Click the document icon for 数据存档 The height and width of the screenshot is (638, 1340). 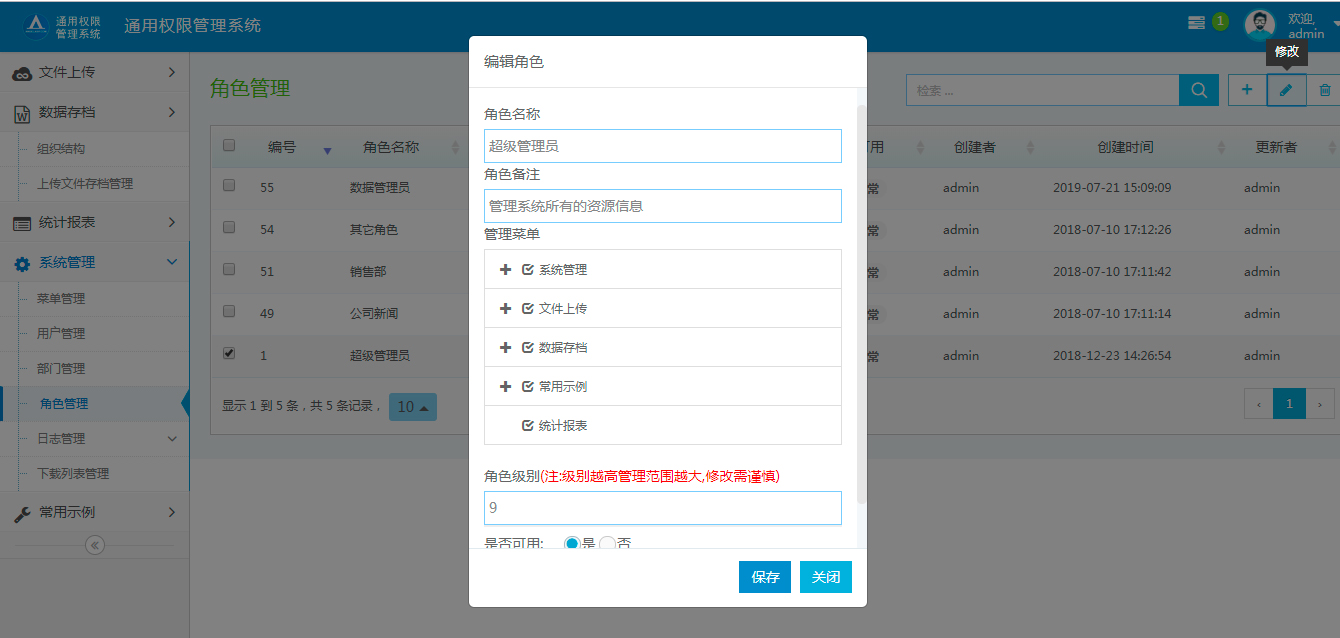point(22,113)
